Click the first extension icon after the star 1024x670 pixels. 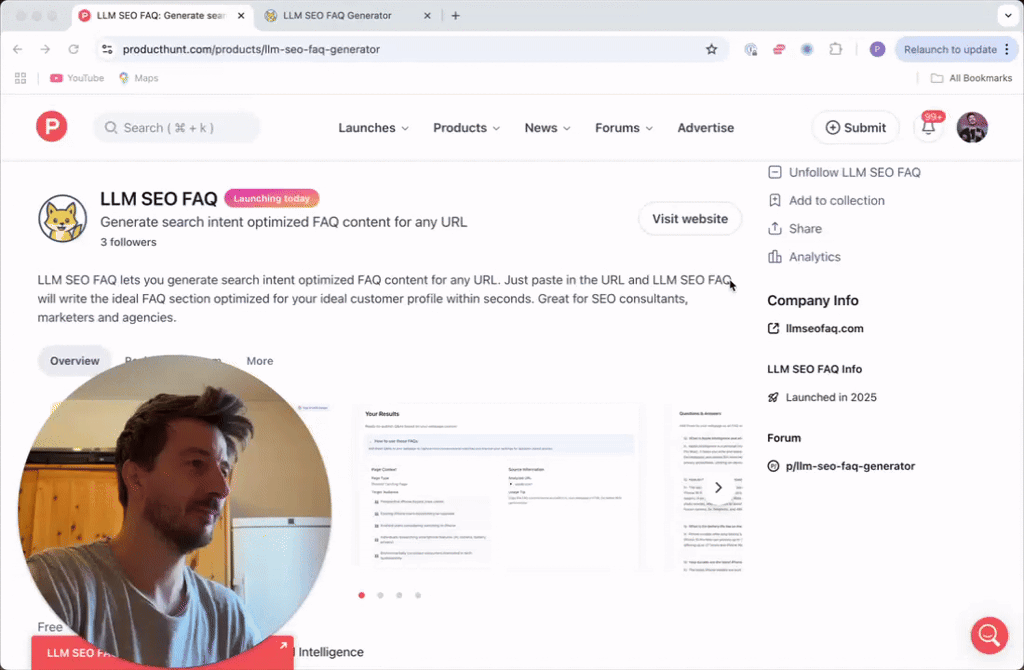751,49
